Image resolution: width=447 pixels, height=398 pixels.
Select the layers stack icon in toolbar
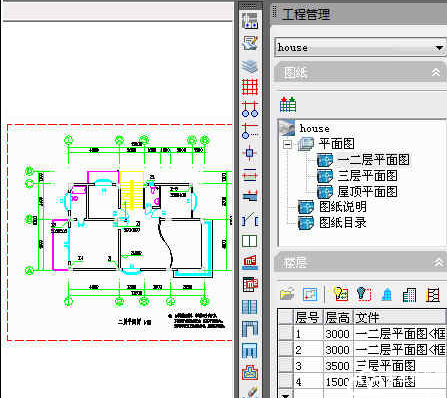[x=250, y=66]
